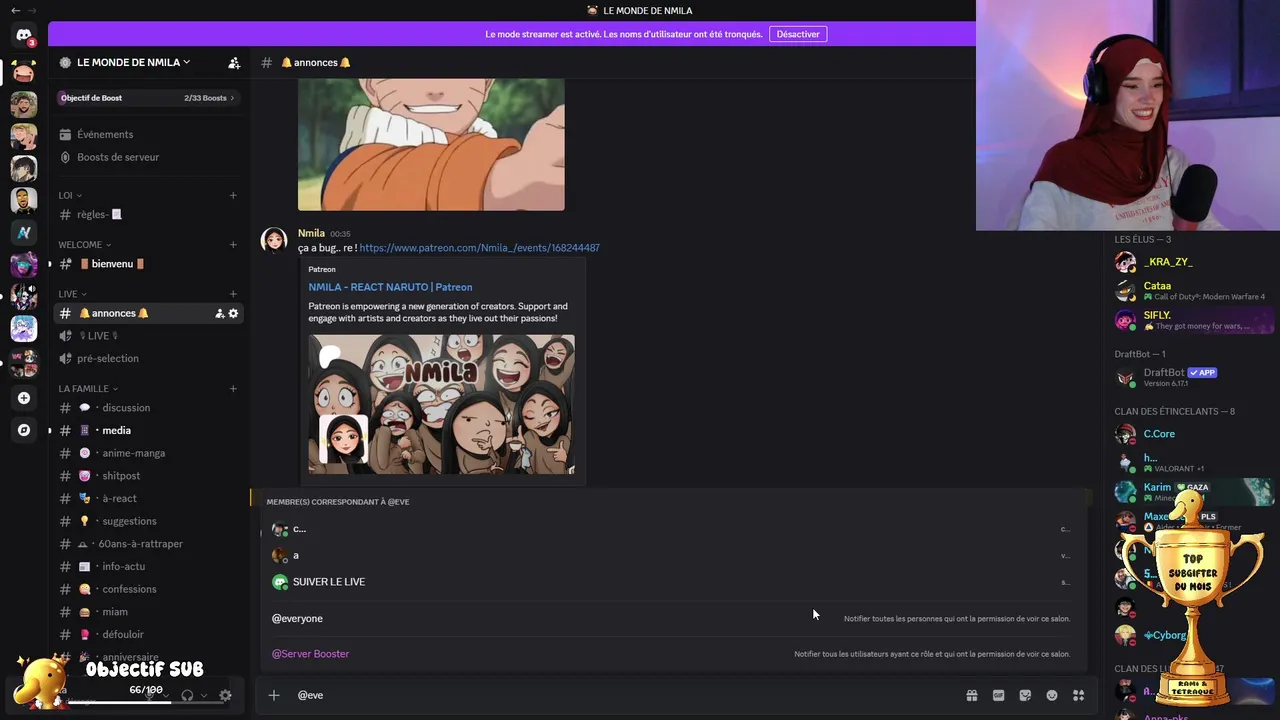1280x720 pixels.
Task: Select @Server Booster role suggestion
Action: click(671, 654)
